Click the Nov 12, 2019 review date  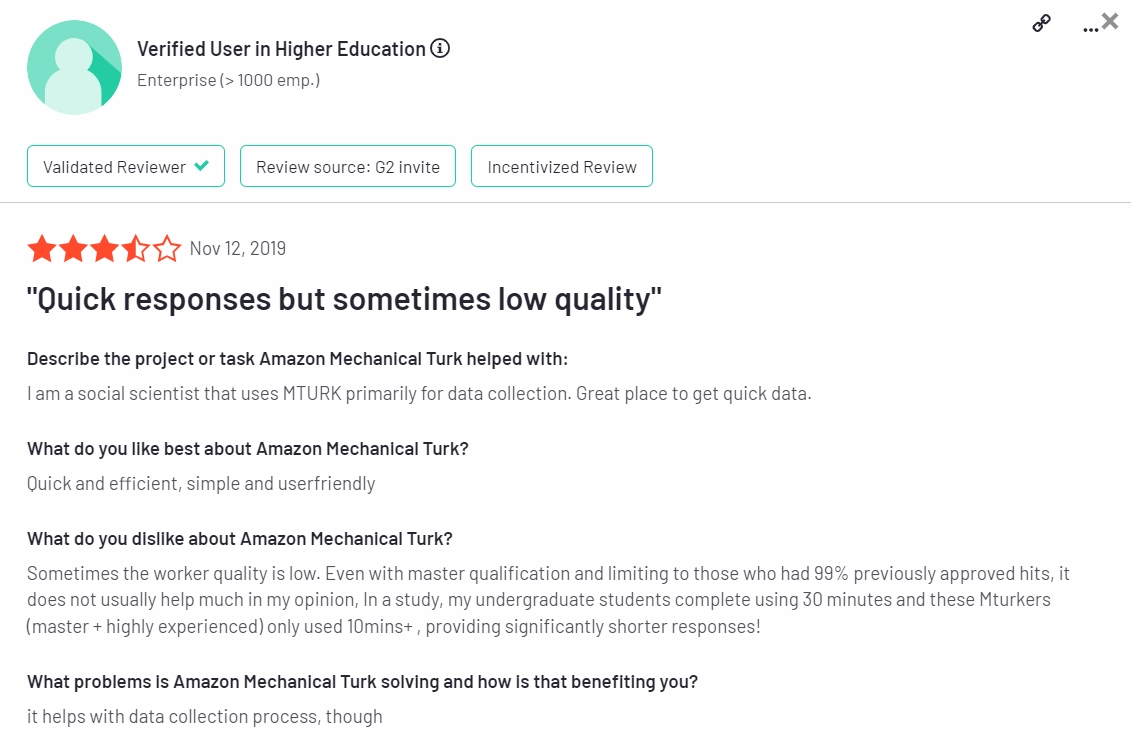(238, 248)
